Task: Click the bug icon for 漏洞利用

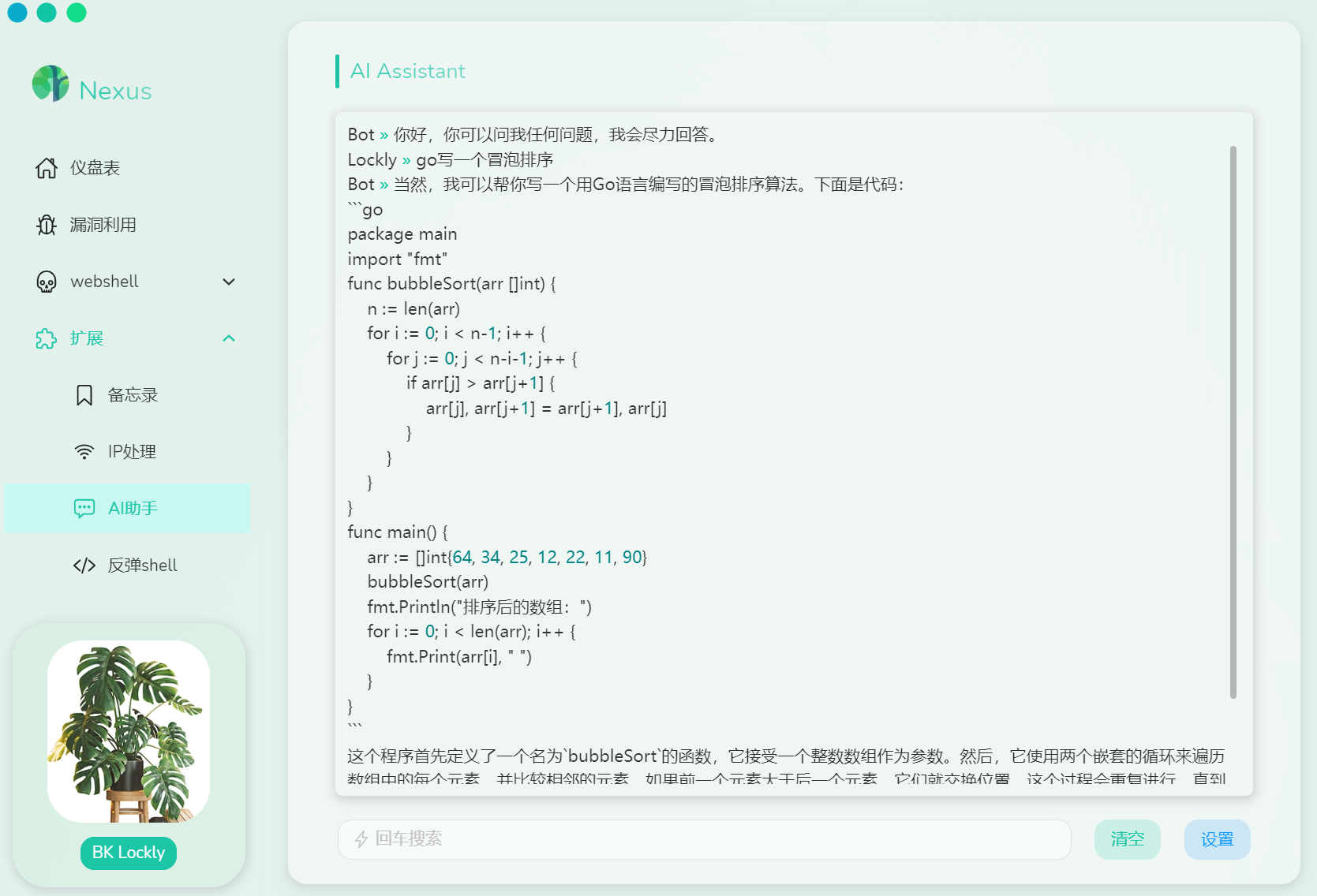Action: (47, 225)
